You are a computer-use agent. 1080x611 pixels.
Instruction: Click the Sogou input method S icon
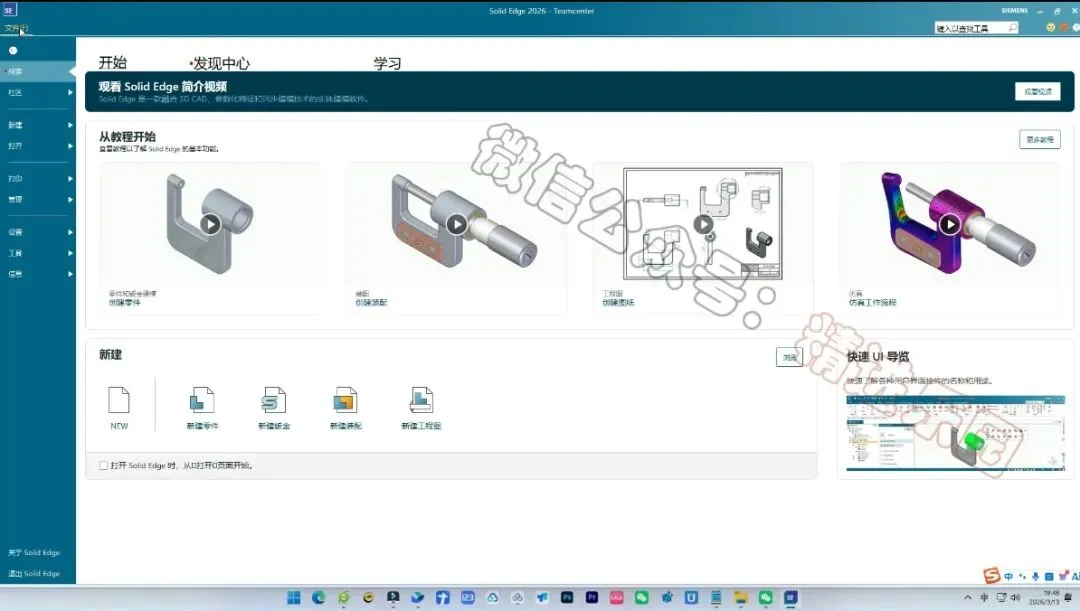(991, 575)
